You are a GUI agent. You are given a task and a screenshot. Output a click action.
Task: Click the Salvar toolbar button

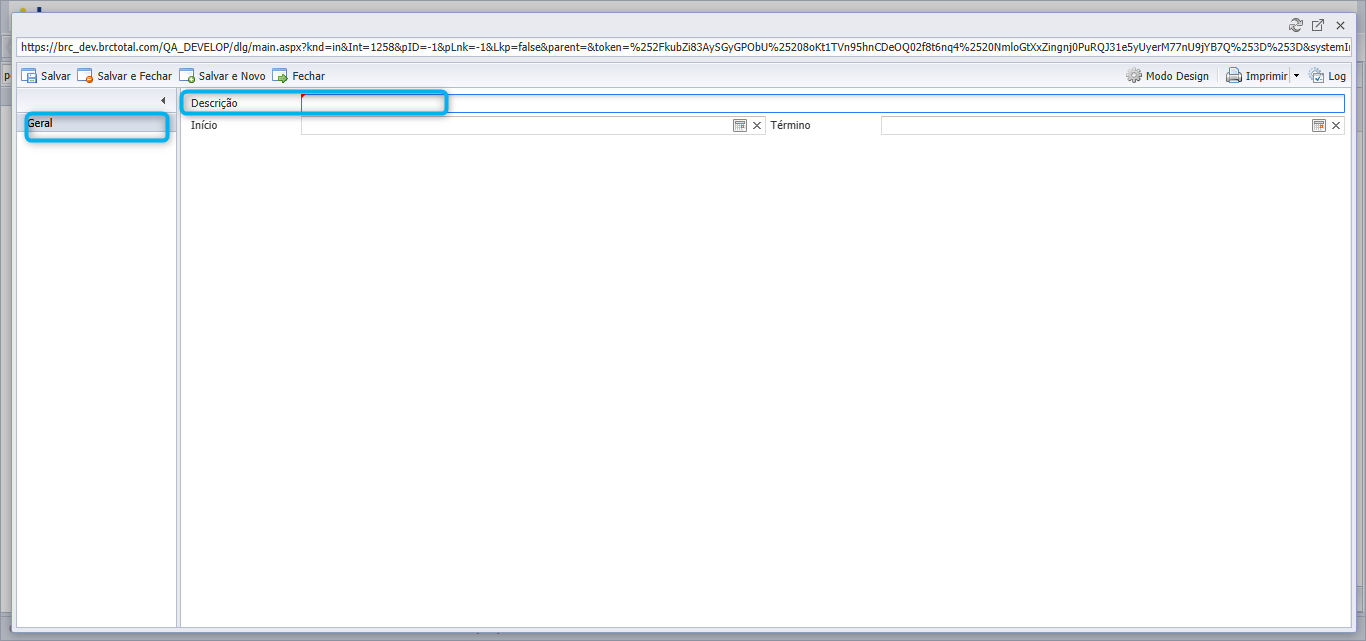46,76
